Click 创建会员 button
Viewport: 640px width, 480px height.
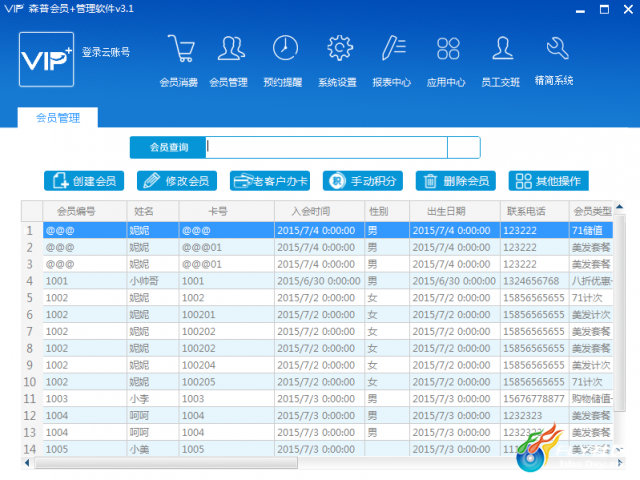(84, 181)
